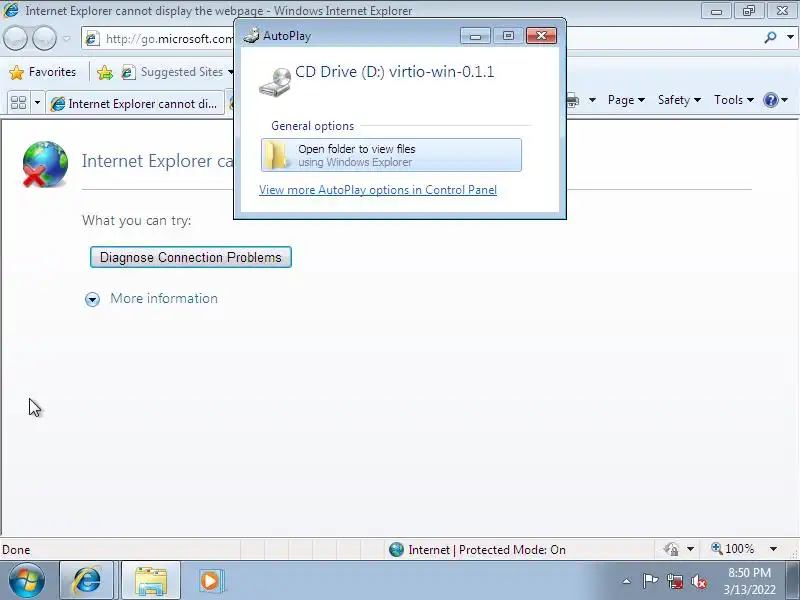The image size is (800, 600).
Task: Open Suggested Sites in the favorites bar
Action: pos(177,72)
